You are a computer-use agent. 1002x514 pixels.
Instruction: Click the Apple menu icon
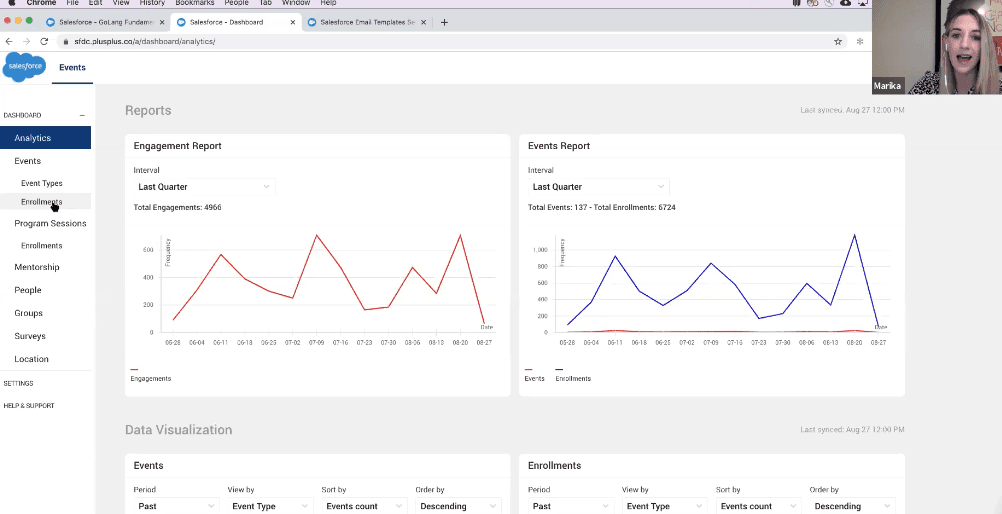coord(11,3)
